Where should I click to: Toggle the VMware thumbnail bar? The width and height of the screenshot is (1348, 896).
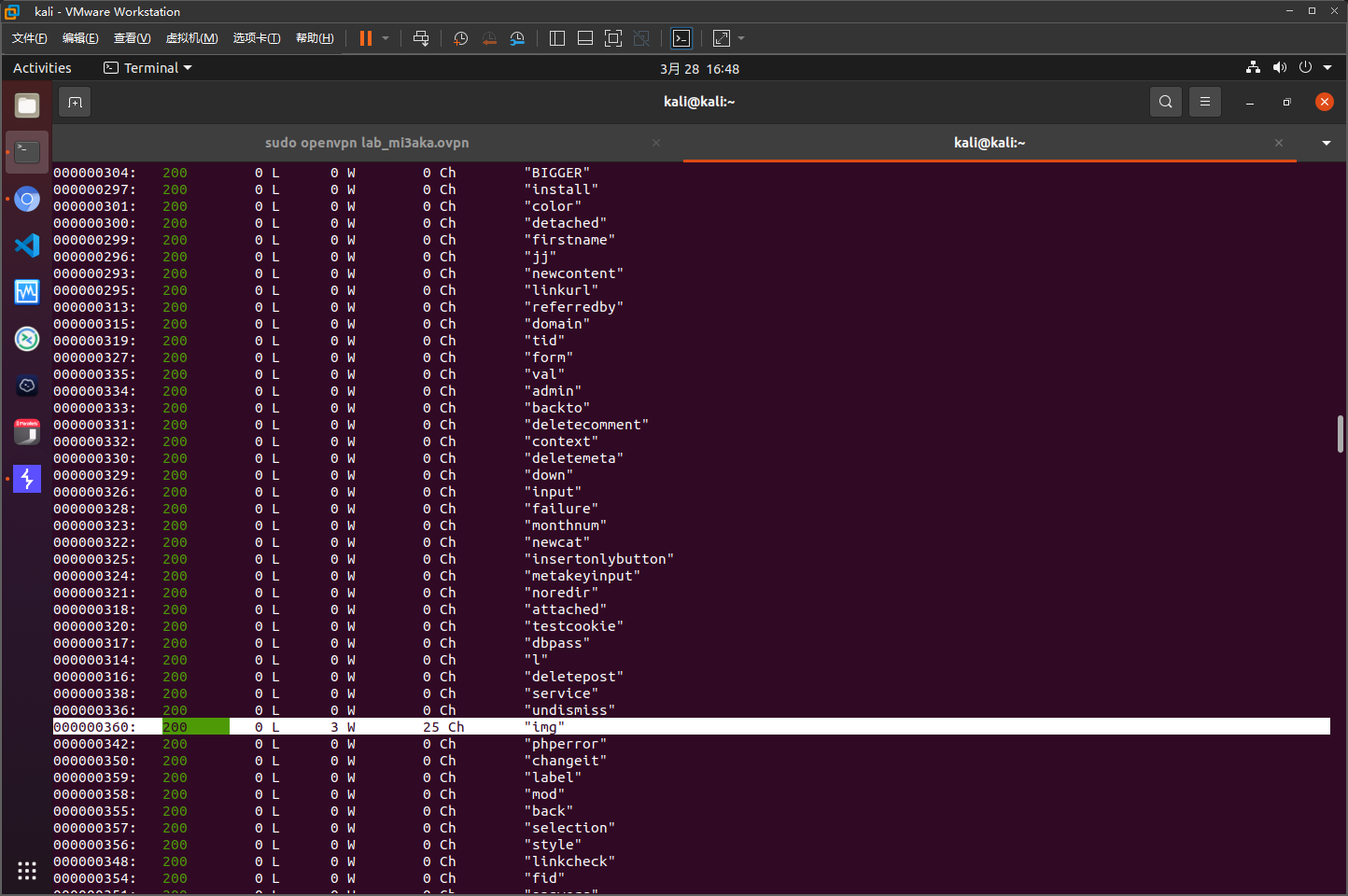pos(585,38)
